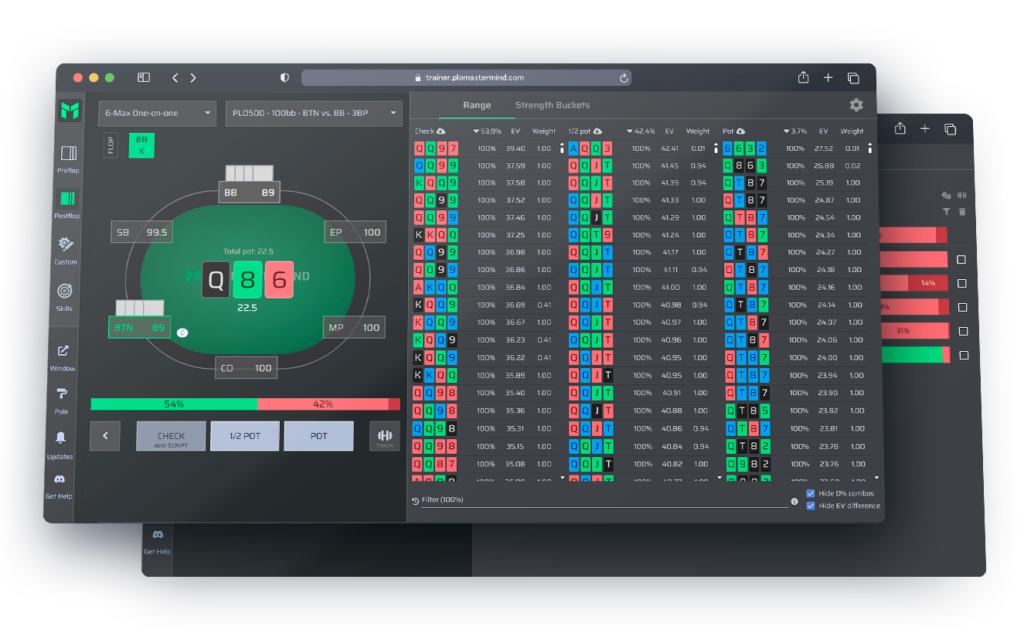Uncheck Hide 0% combos
Viewport: 1024px width, 634px height.
pyautogui.click(x=811, y=493)
